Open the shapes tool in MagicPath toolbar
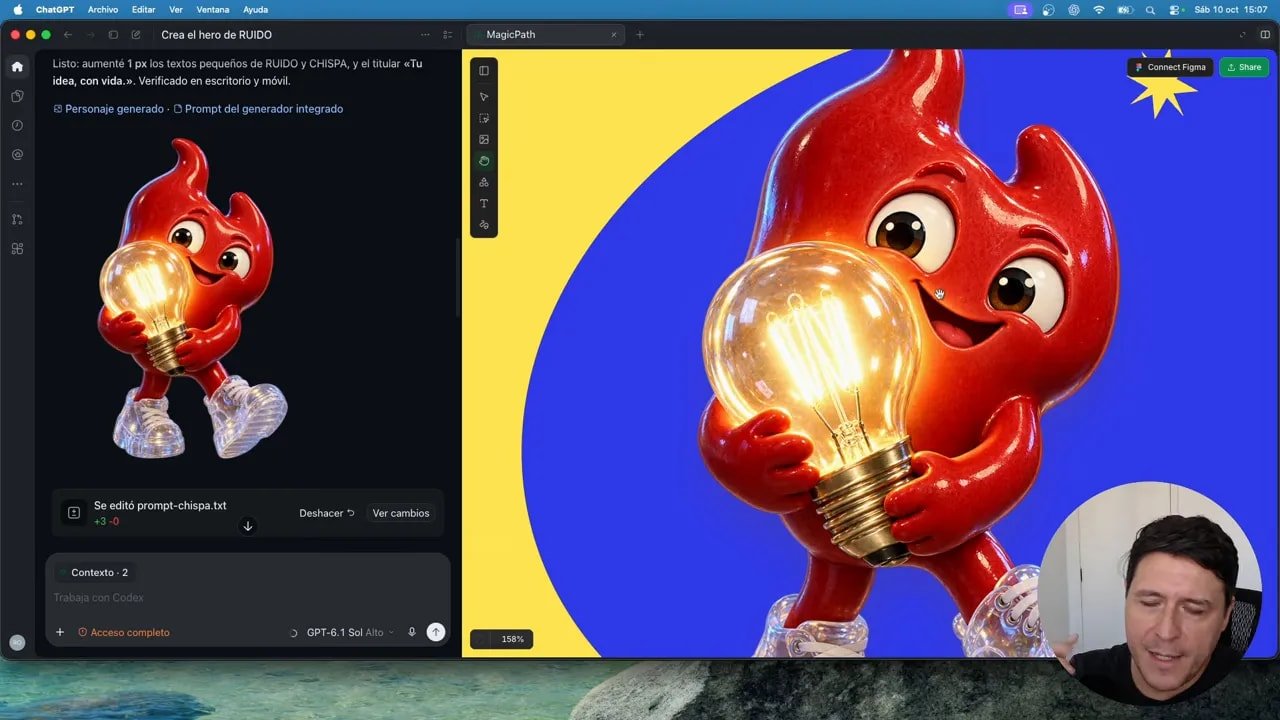 pos(484,182)
